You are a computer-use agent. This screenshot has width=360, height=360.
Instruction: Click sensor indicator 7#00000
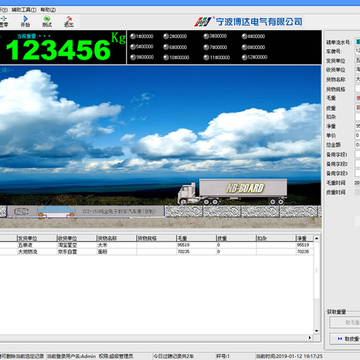click(215, 47)
